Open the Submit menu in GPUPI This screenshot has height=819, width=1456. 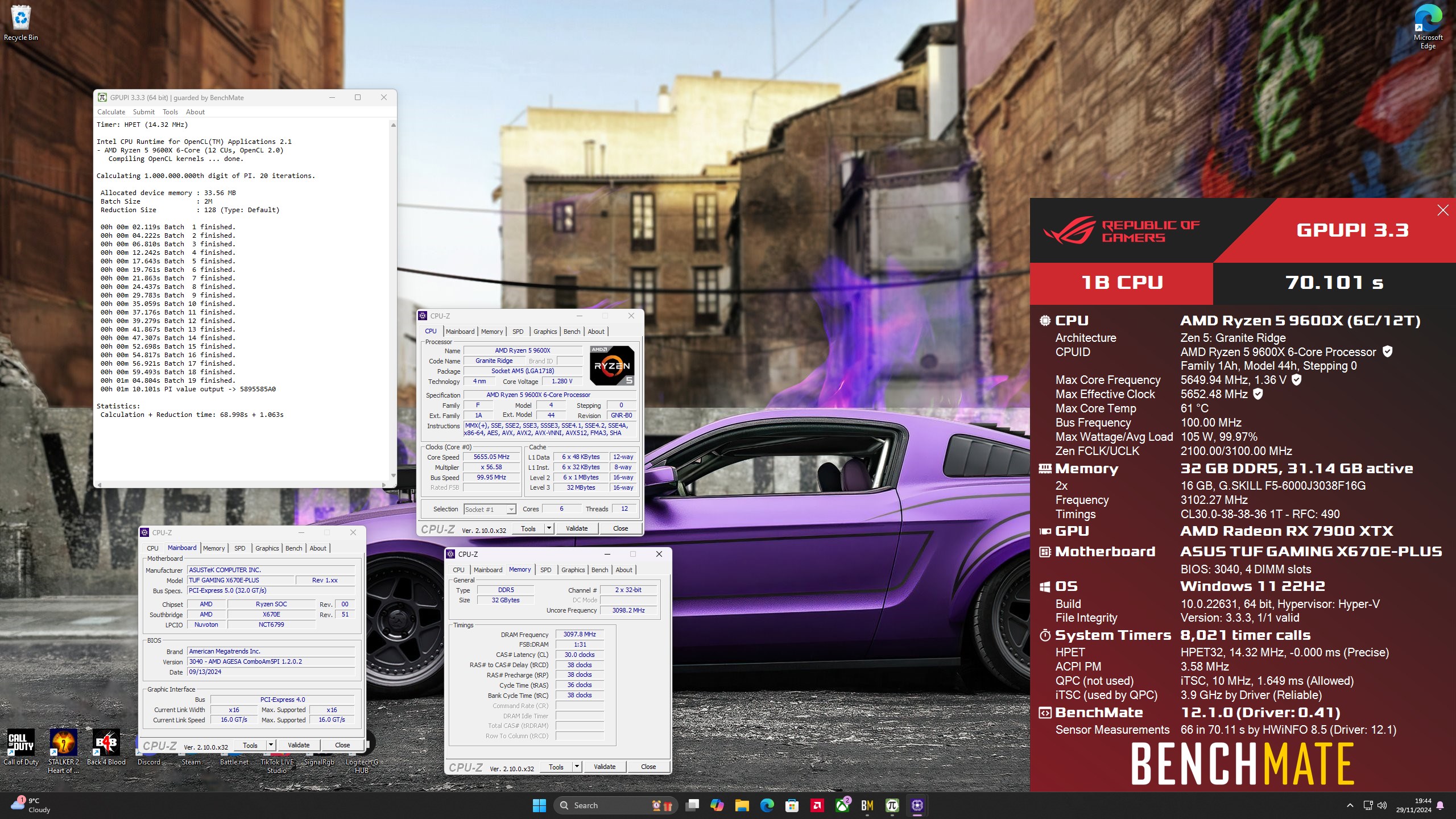(x=143, y=112)
